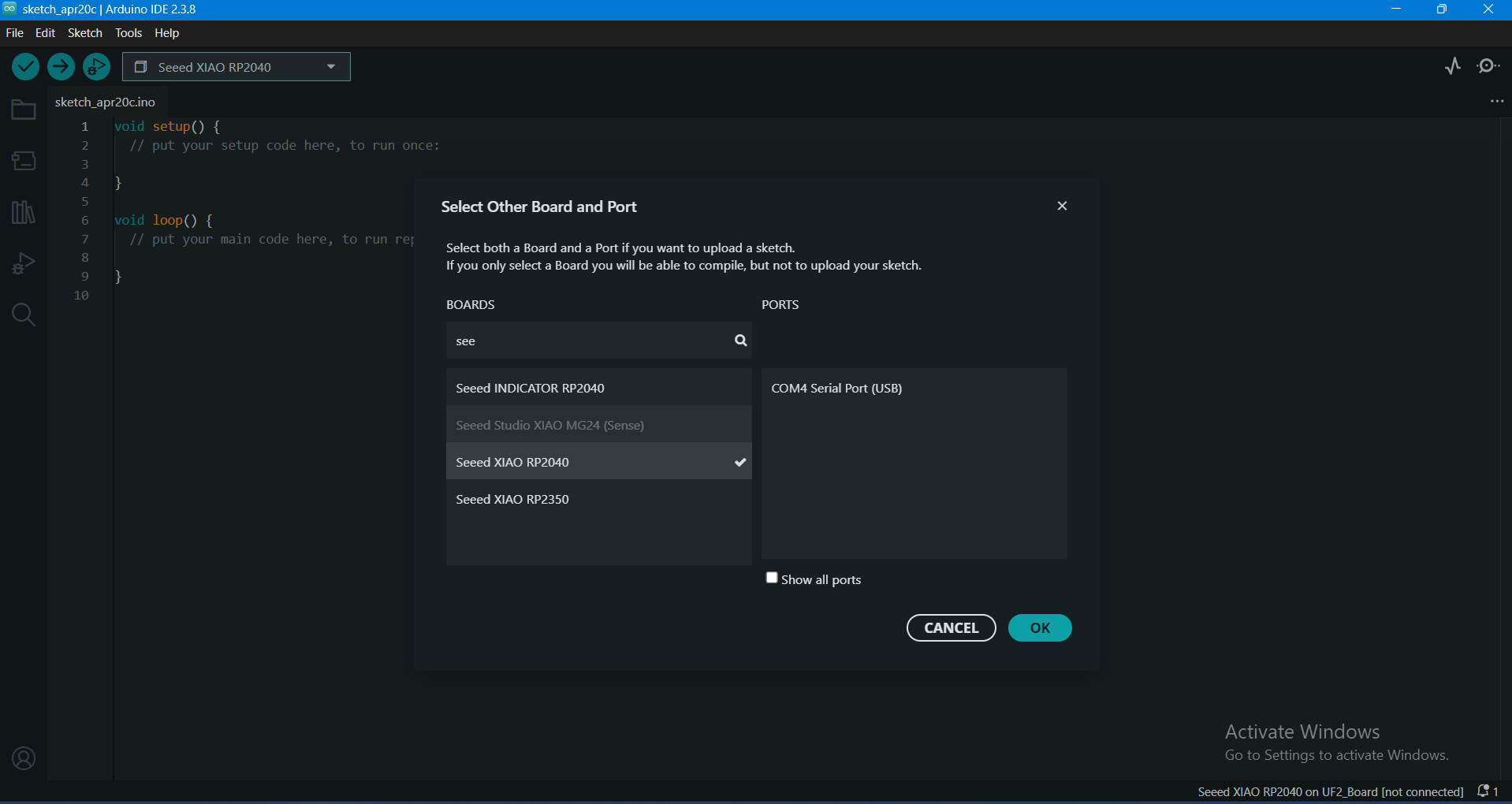This screenshot has height=804, width=1512.
Task: Select the sketch_apr20c.ino tab
Action: click(105, 102)
